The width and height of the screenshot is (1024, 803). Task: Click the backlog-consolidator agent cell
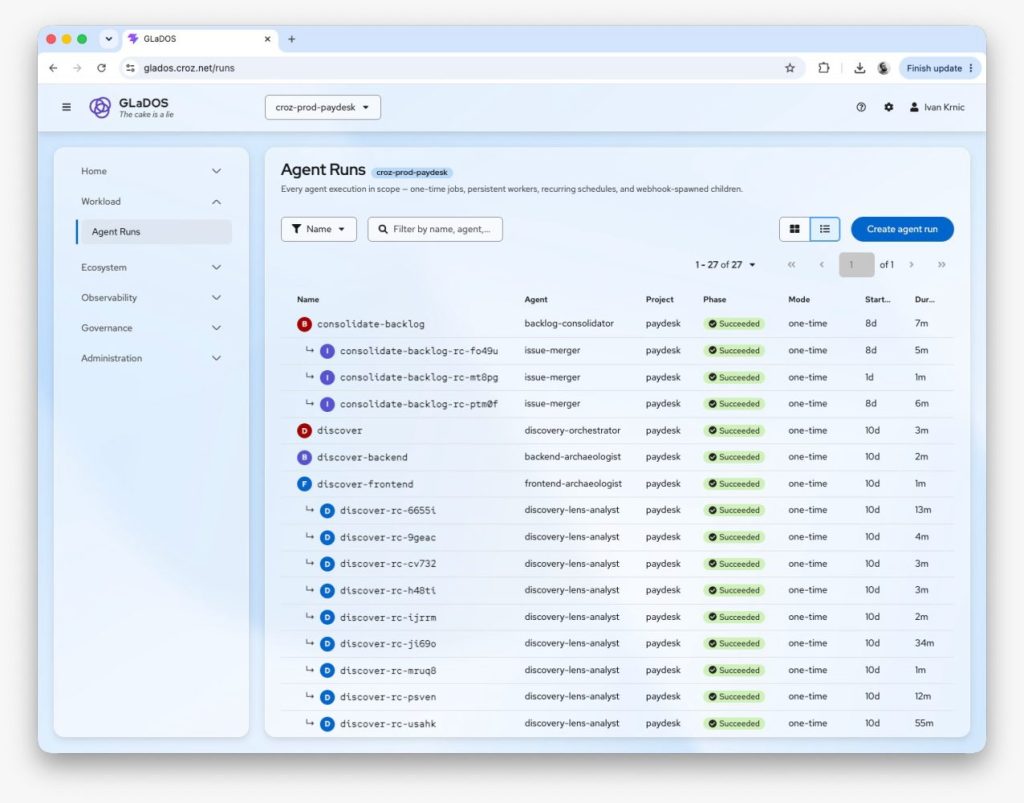click(569, 324)
